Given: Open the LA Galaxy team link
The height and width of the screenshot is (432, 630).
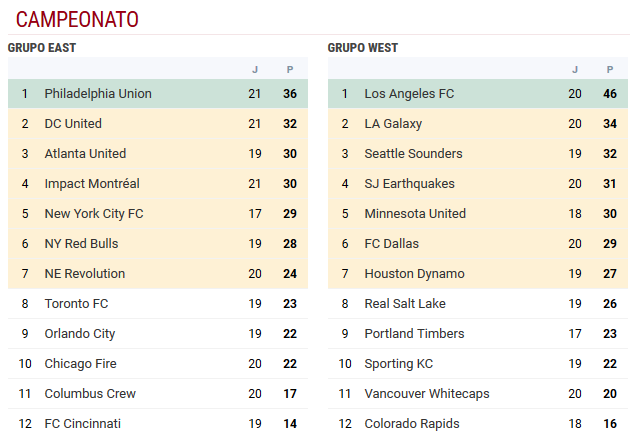Looking at the screenshot, I should click(393, 124).
